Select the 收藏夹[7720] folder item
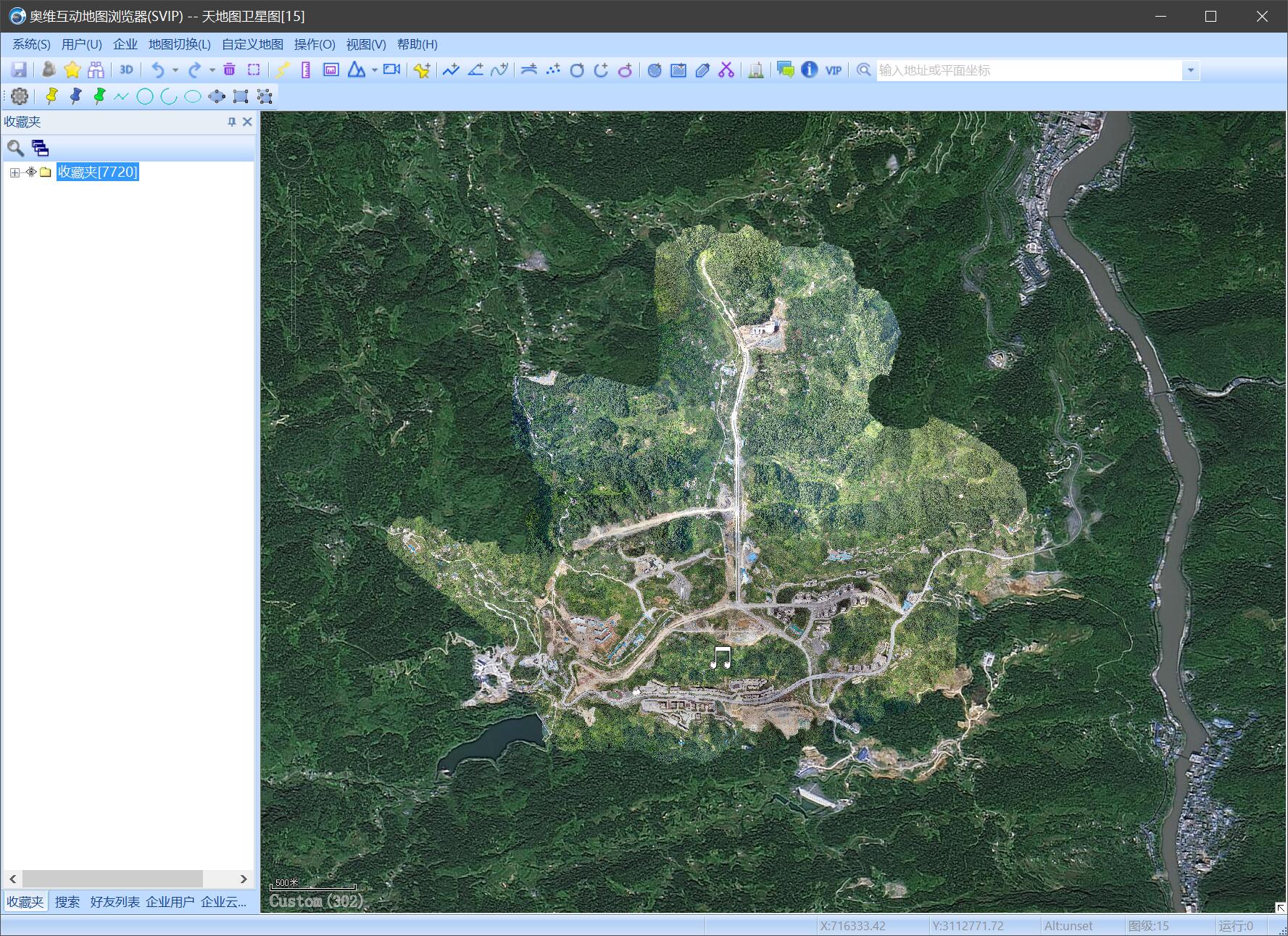This screenshot has width=1288, height=936. pyautogui.click(x=98, y=172)
